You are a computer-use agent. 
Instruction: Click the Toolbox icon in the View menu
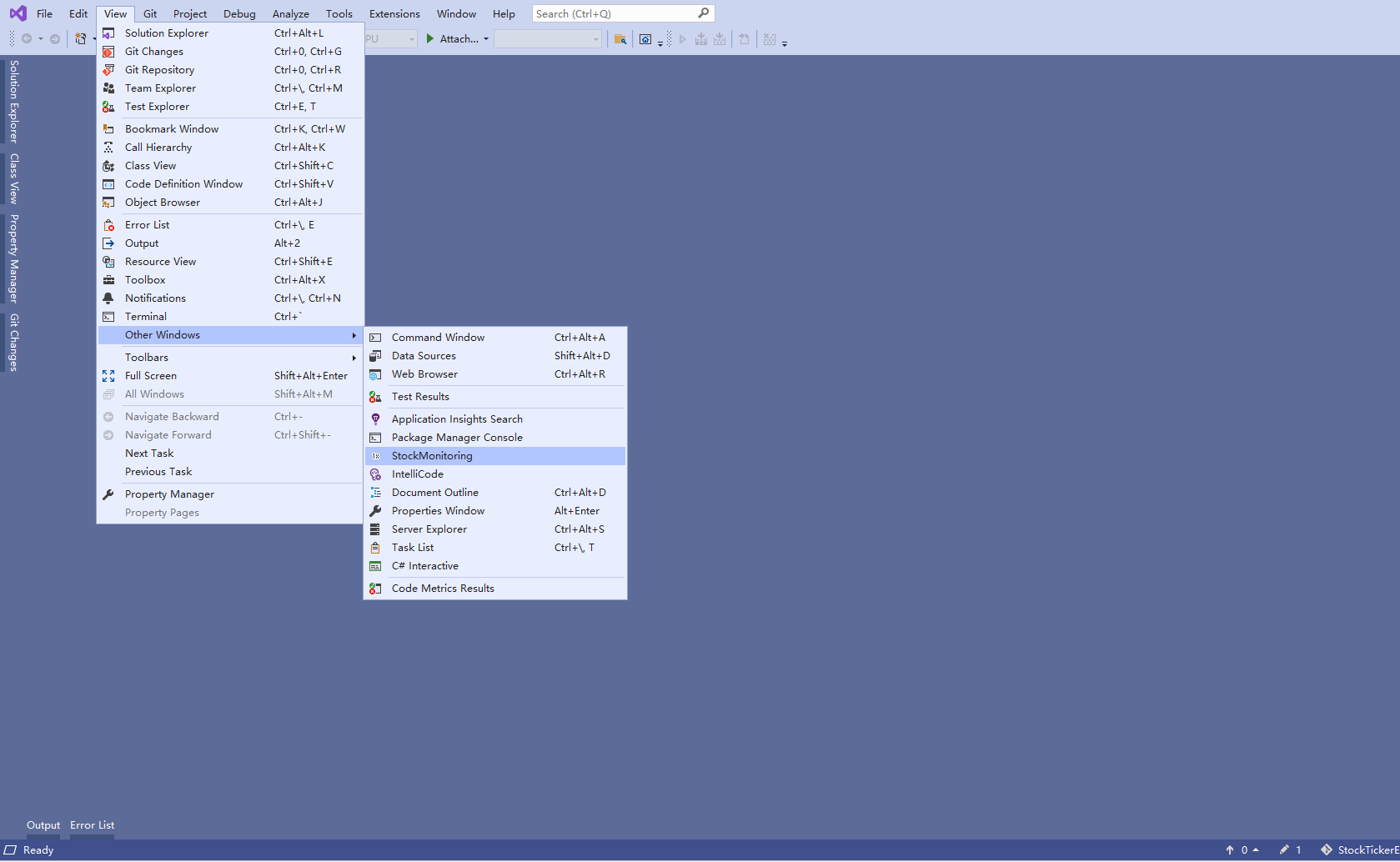(x=108, y=280)
